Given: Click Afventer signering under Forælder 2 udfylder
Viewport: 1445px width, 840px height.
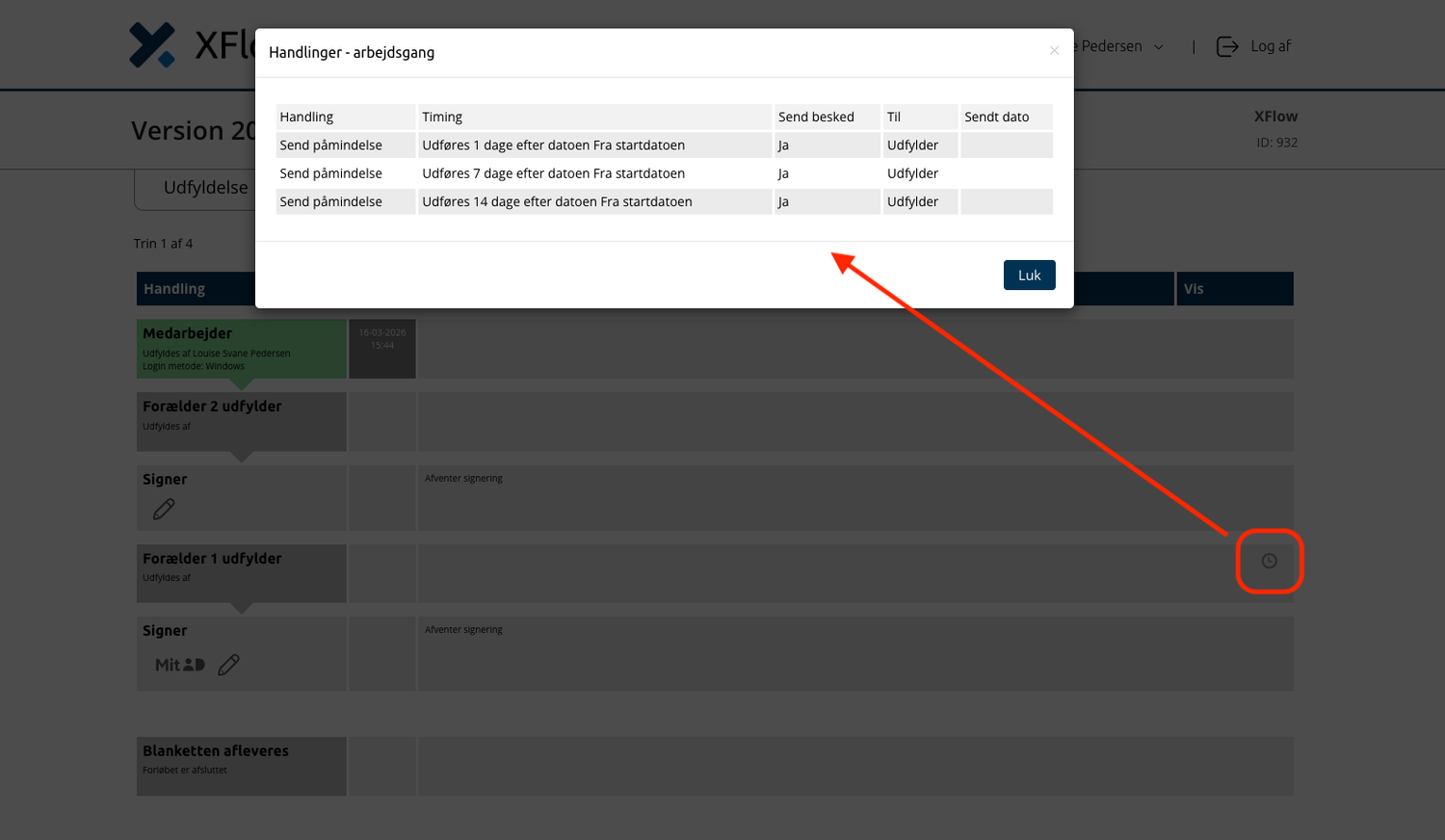Looking at the screenshot, I should 463,478.
